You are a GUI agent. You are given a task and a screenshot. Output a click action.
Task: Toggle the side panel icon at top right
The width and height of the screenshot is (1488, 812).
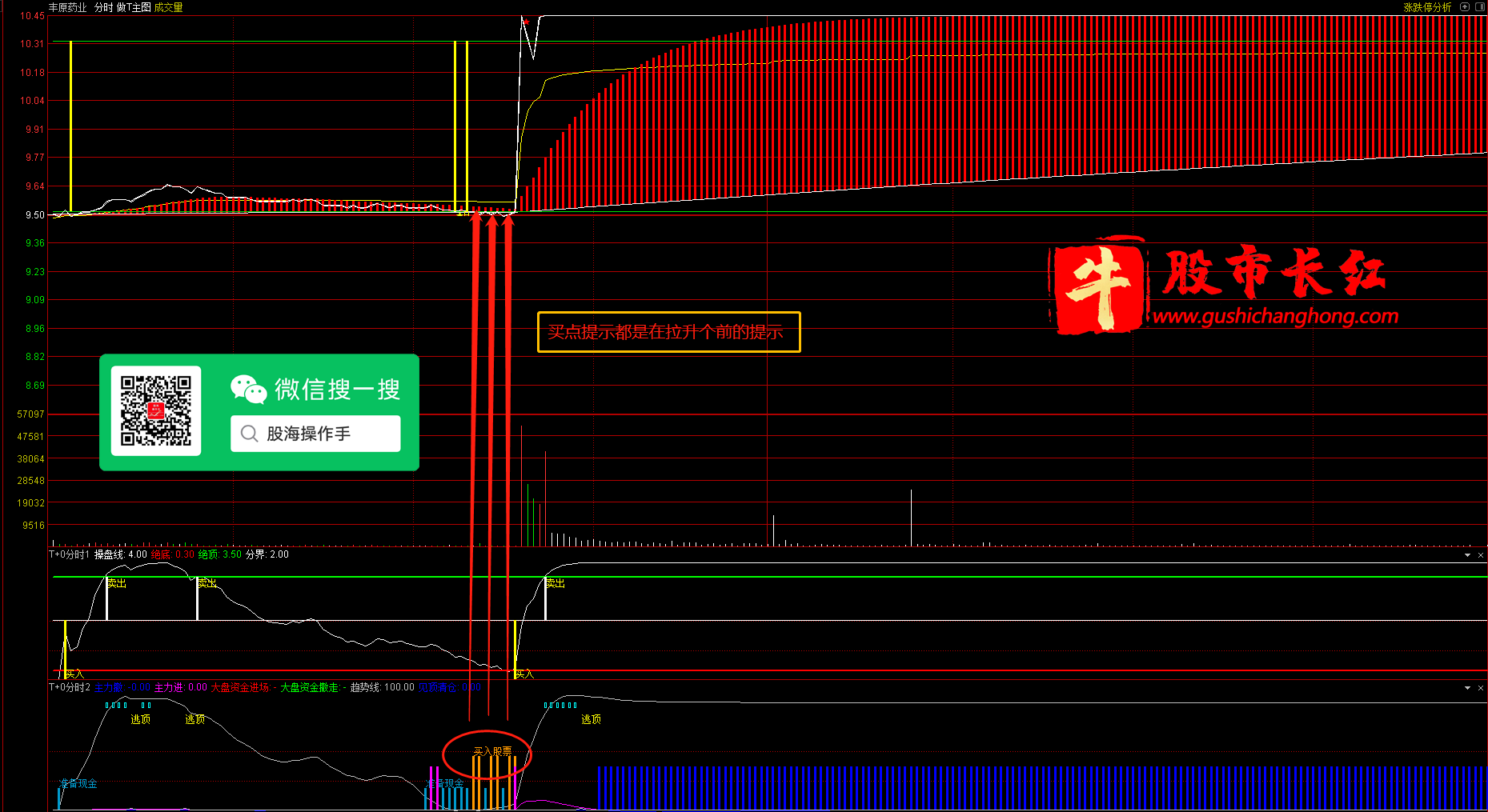point(1480,7)
